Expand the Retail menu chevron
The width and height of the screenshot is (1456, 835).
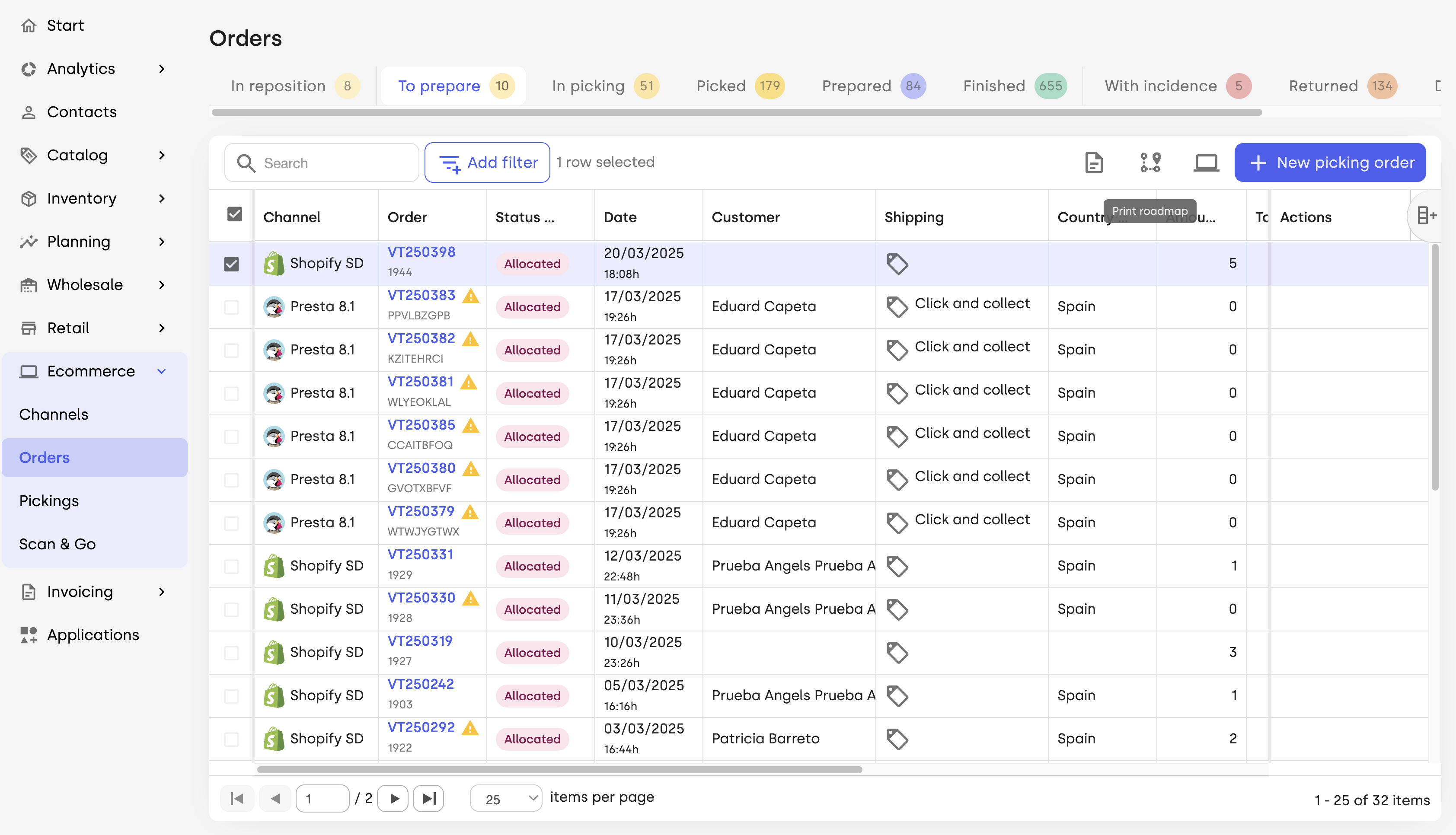click(162, 328)
